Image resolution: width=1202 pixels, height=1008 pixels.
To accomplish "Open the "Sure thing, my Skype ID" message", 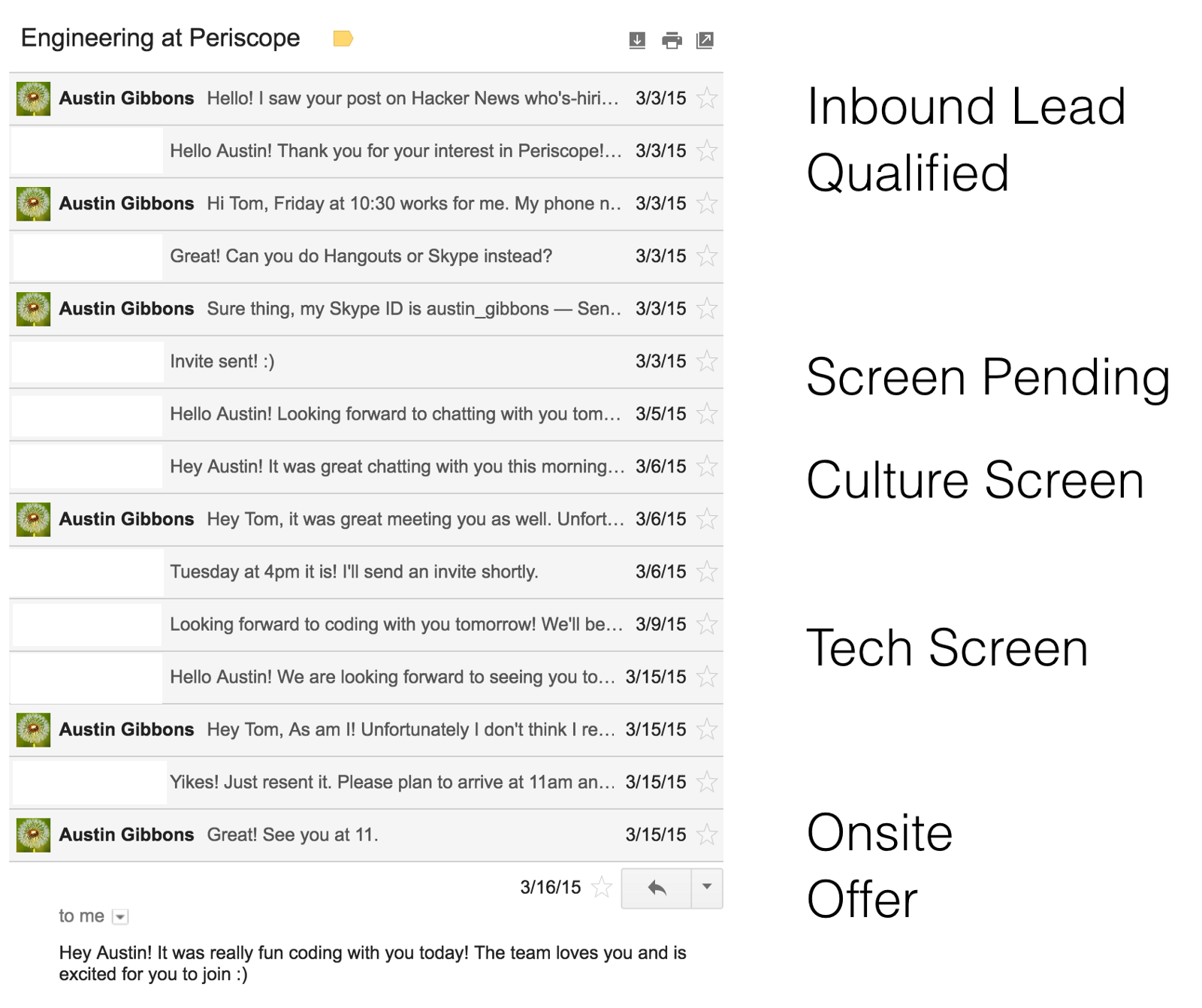I will pos(413,309).
